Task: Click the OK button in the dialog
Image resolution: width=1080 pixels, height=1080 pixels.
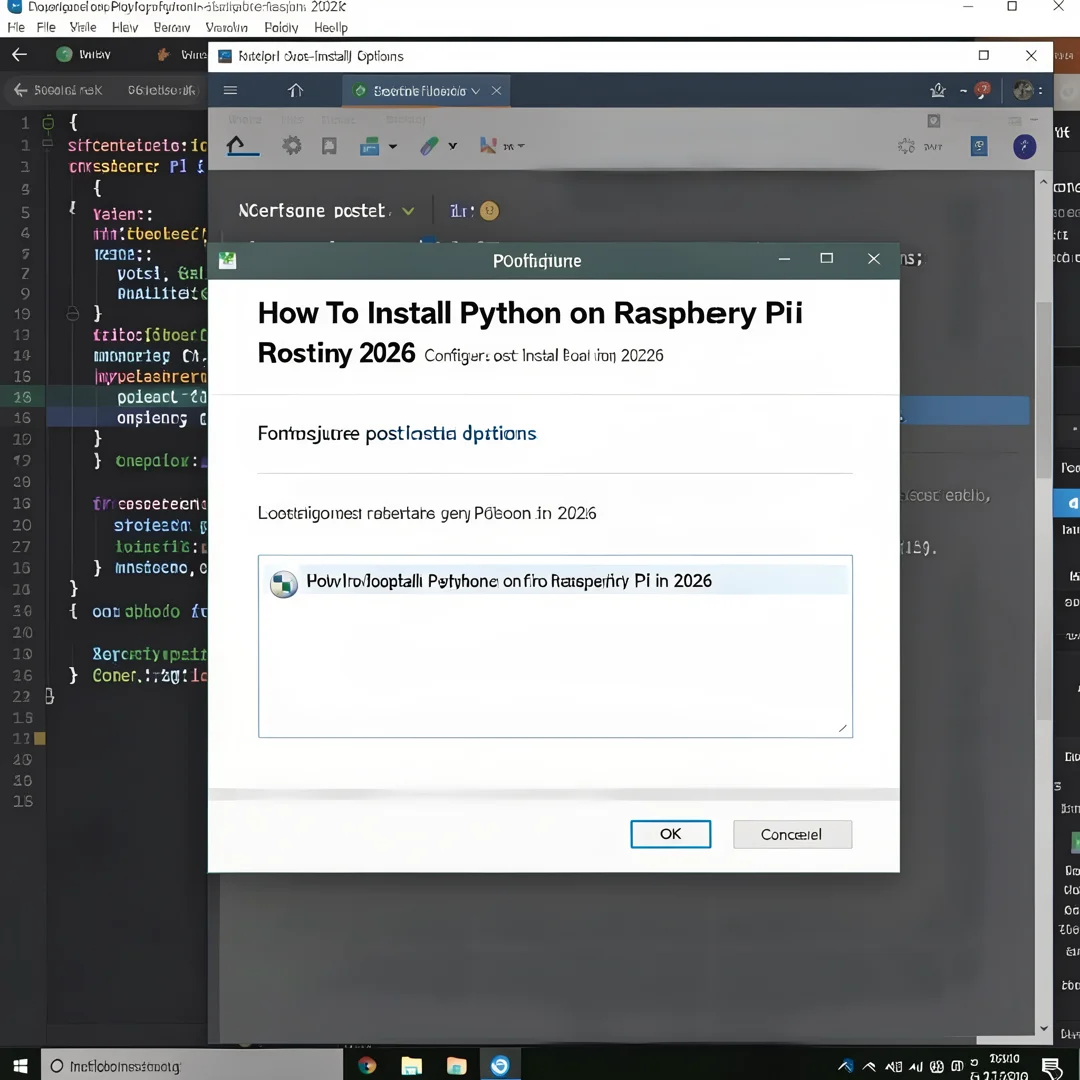Action: click(671, 834)
